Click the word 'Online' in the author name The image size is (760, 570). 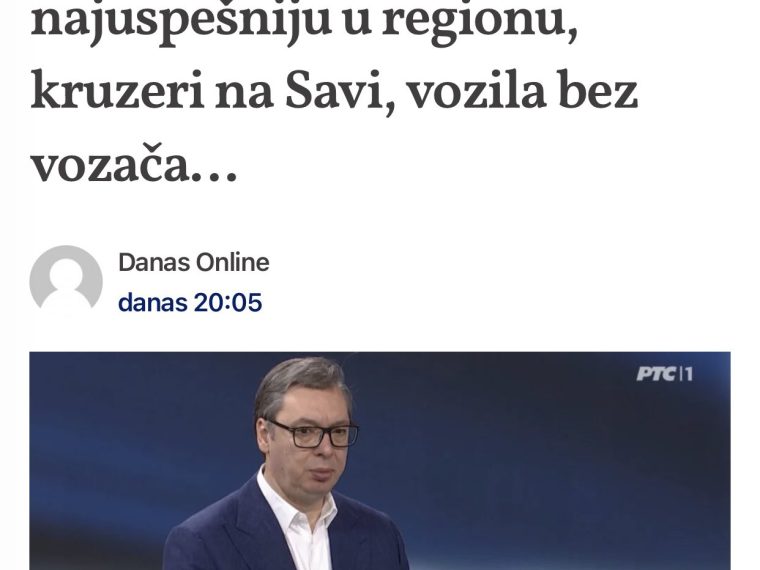[x=232, y=263]
